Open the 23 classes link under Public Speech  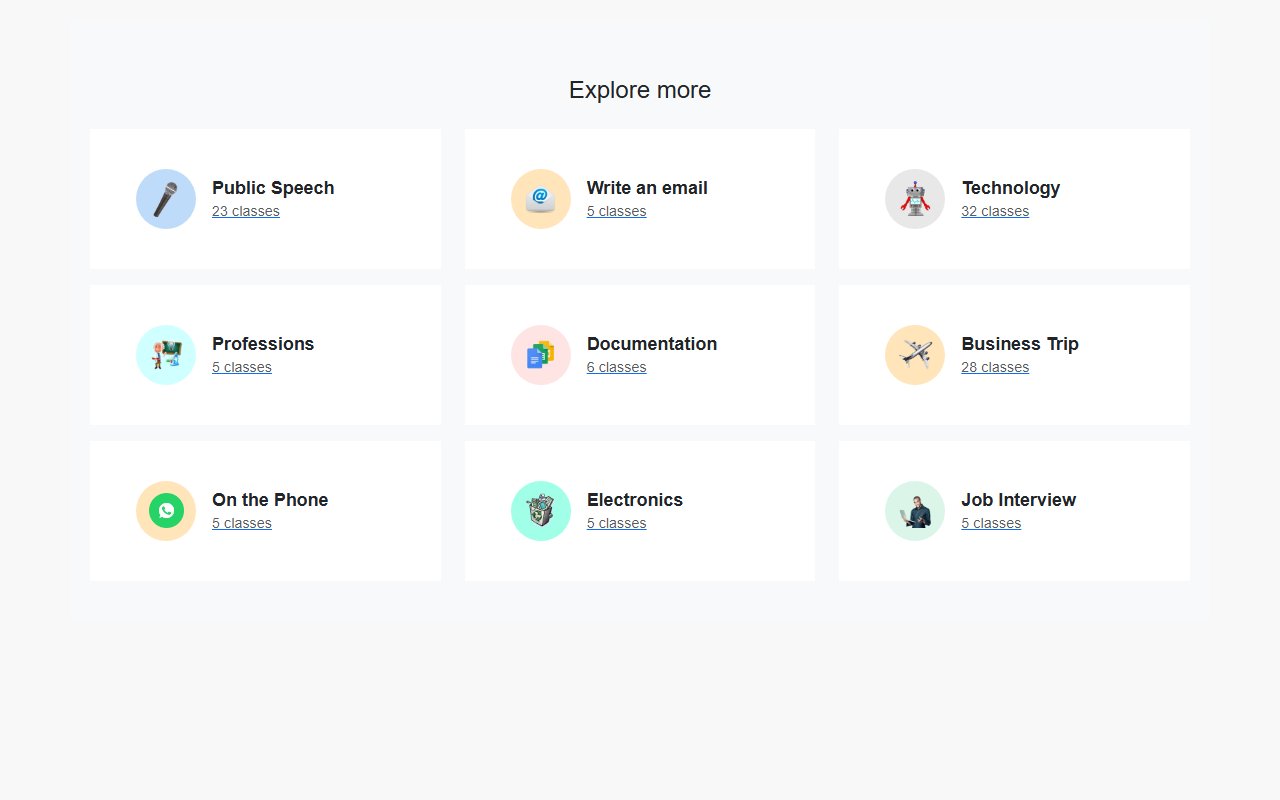[245, 211]
